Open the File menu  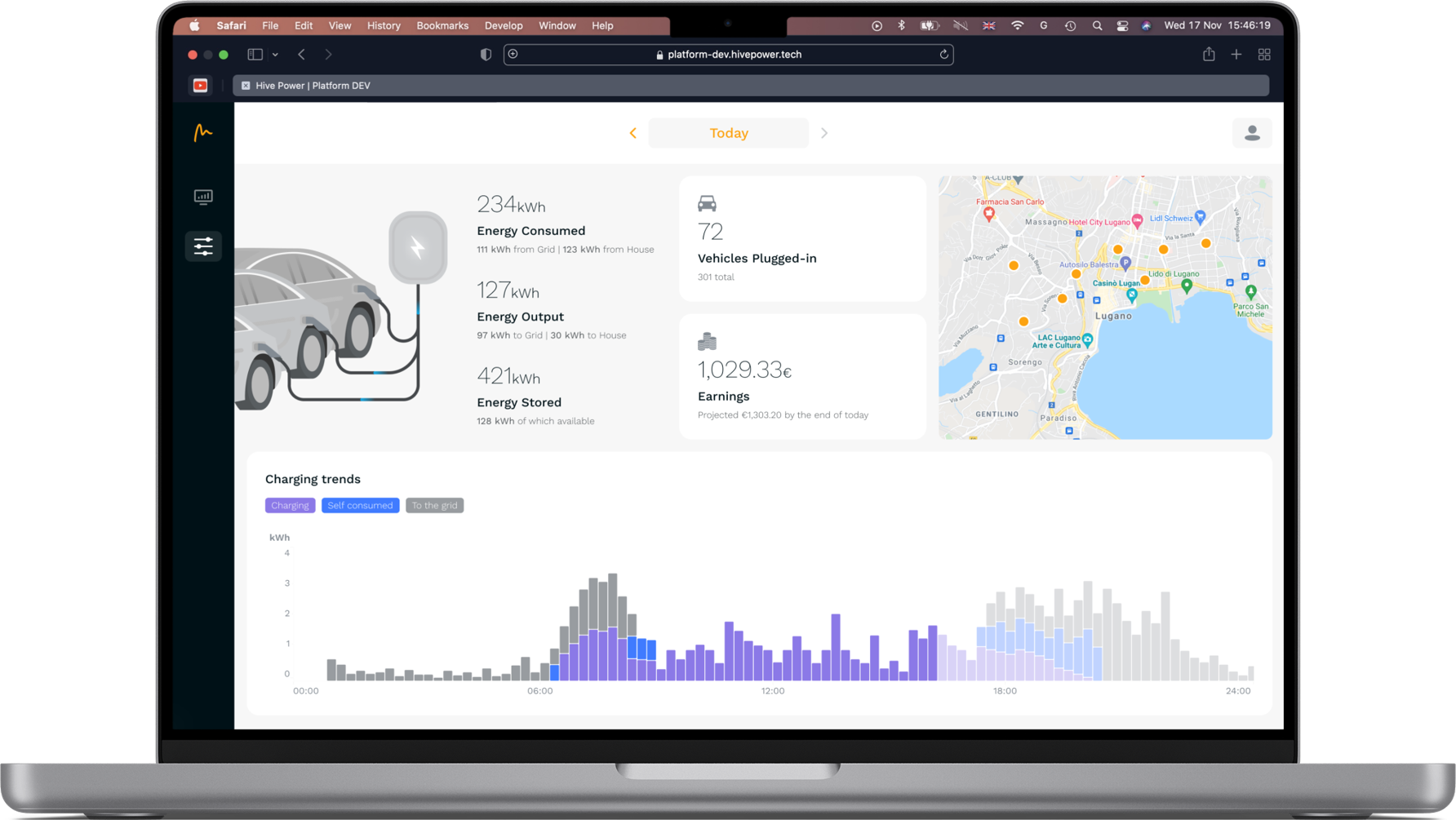[270, 25]
